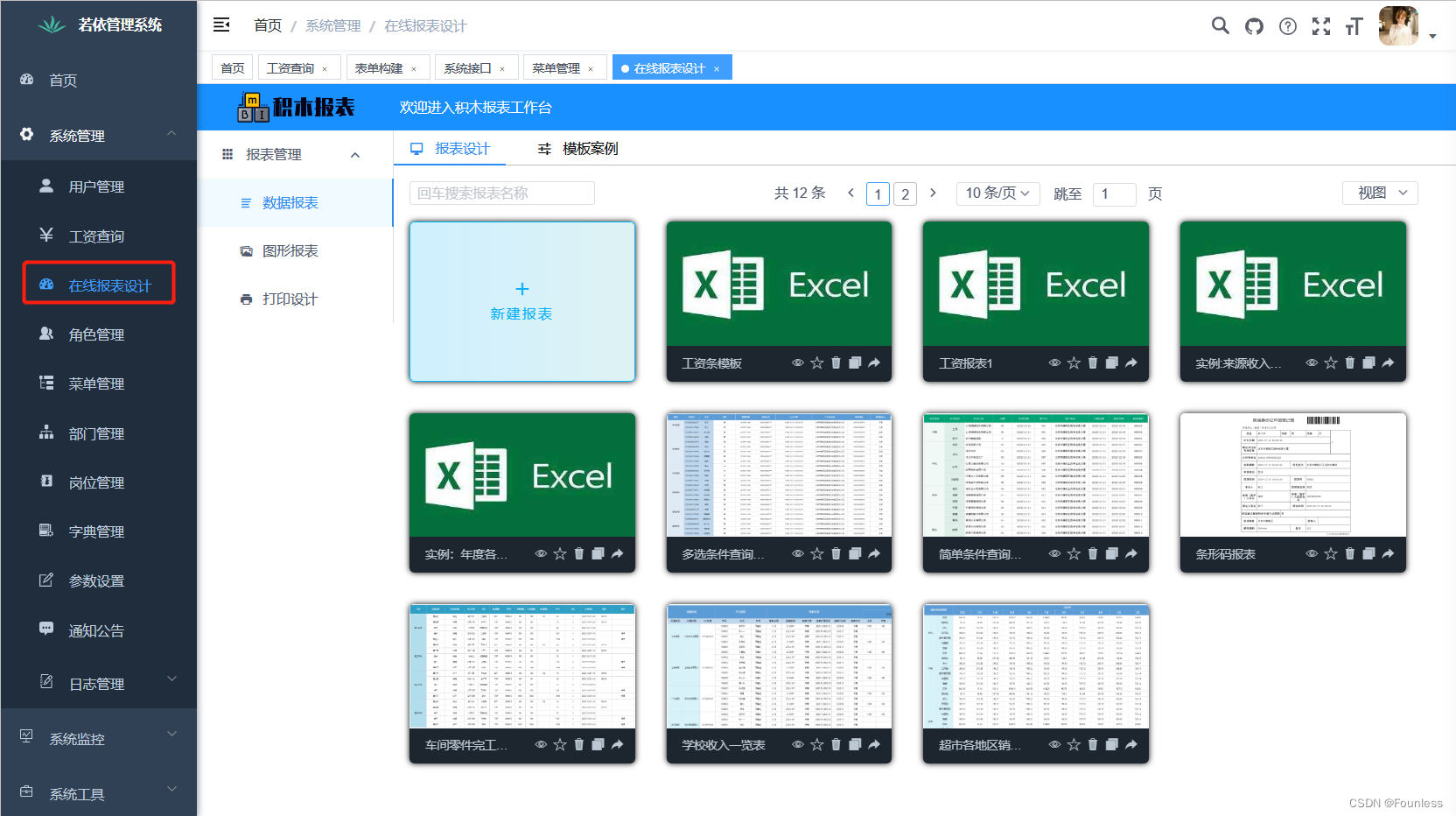Share the 简单条件查询 report arrow icon

(x=1131, y=553)
